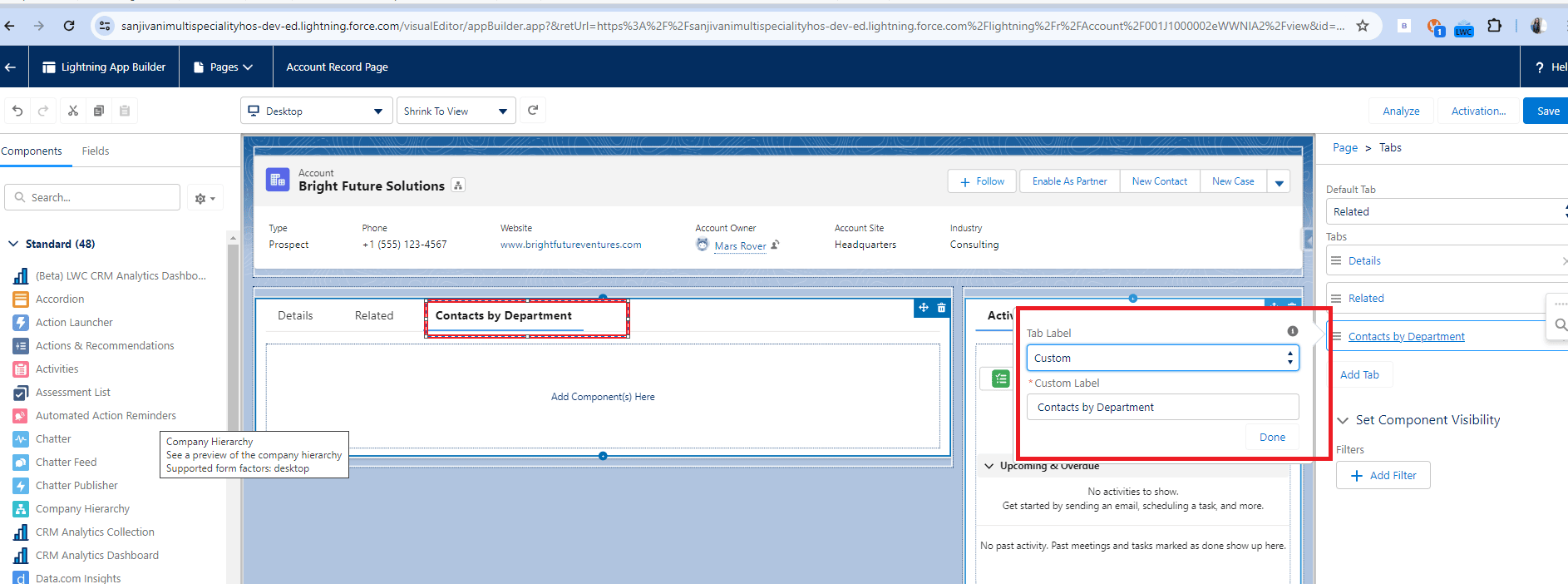The width and height of the screenshot is (1568, 584).
Task: Select the CRM Analytics Dashboard component icon
Action: click(x=21, y=555)
